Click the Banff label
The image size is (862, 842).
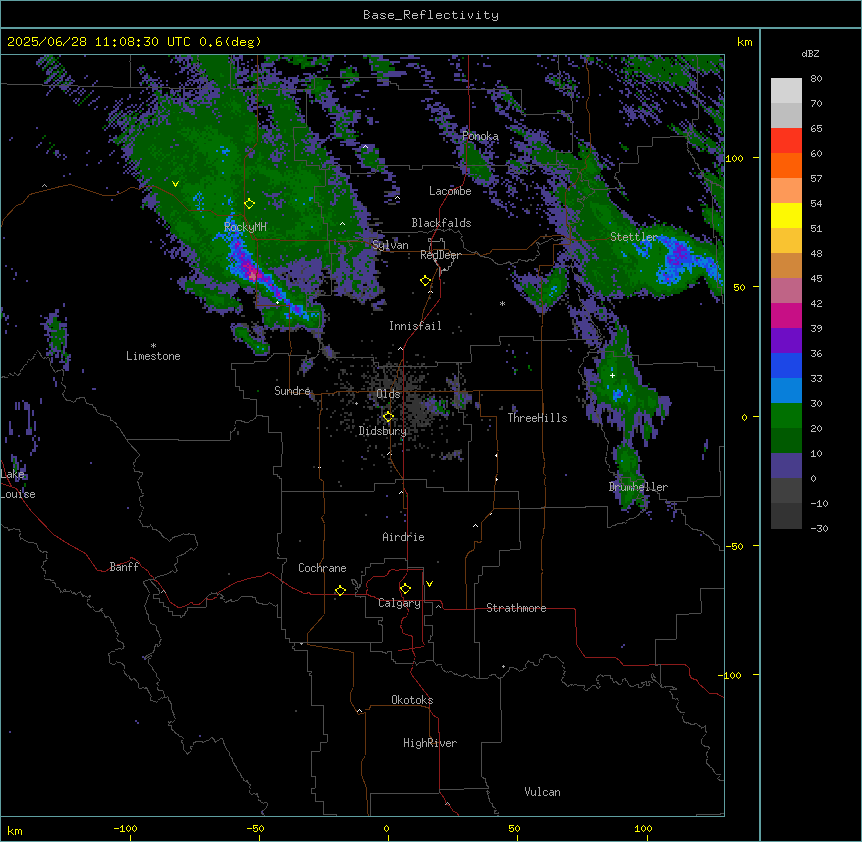click(124, 567)
